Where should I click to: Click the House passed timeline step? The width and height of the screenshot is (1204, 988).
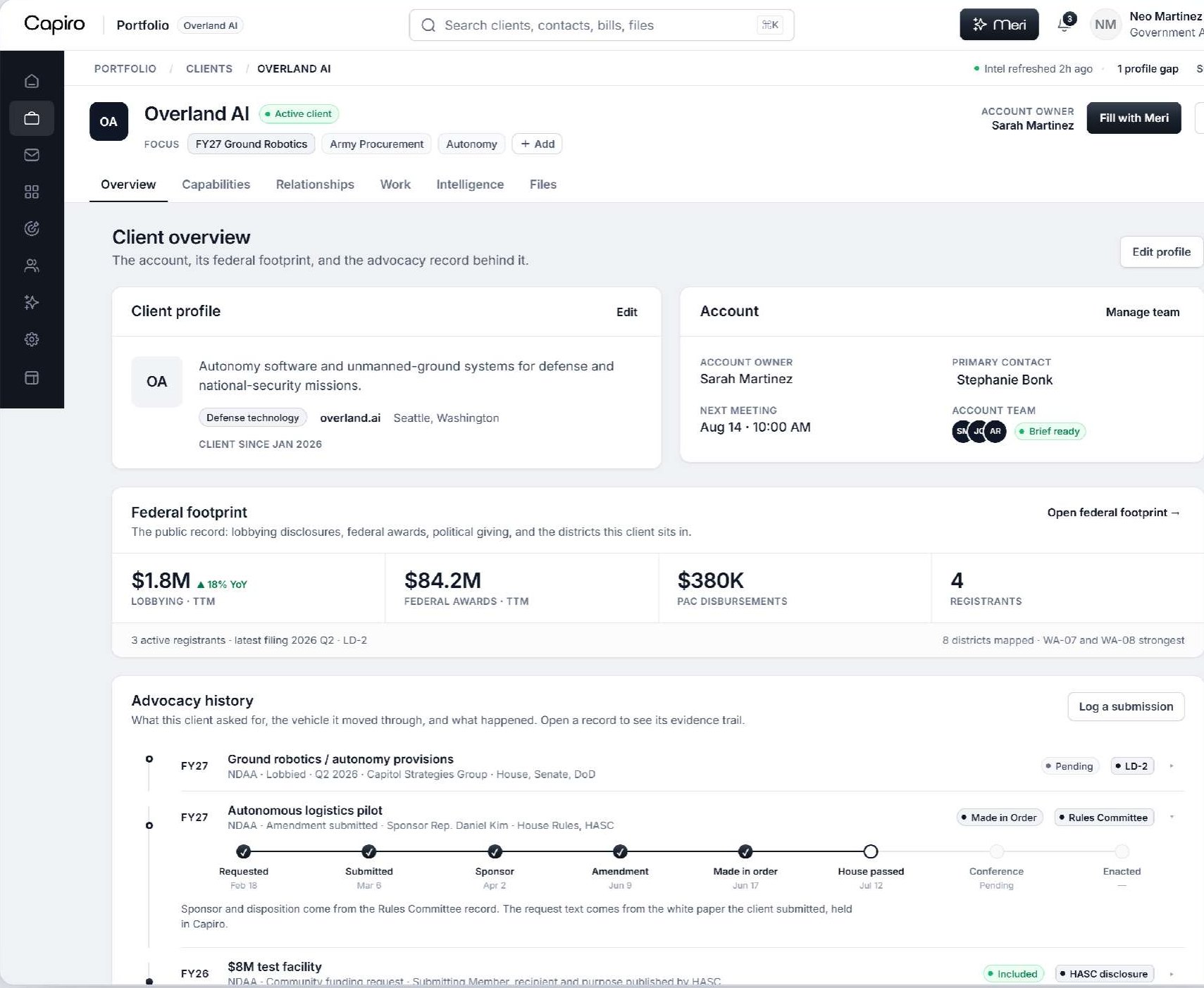pyautogui.click(x=871, y=851)
